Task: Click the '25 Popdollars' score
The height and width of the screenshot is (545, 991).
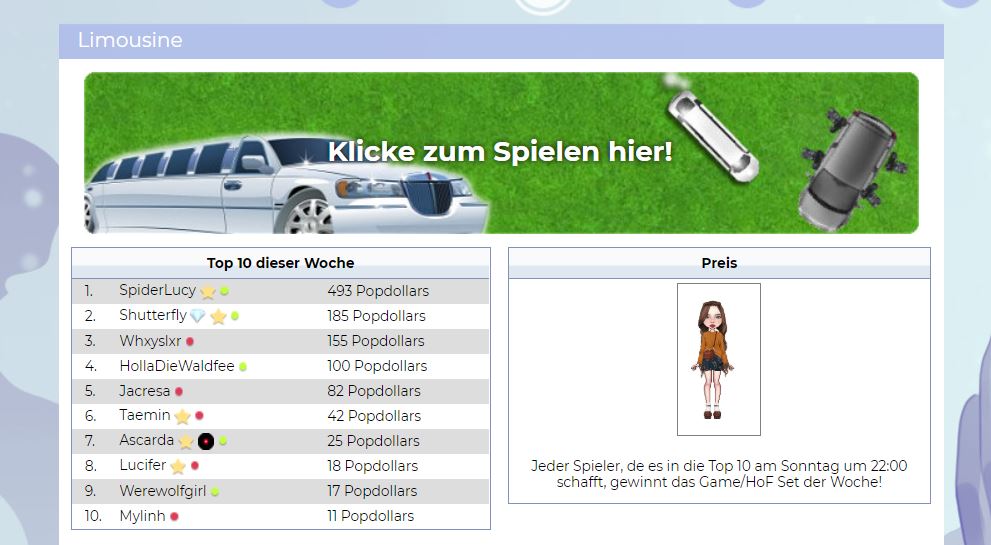Action: (373, 441)
